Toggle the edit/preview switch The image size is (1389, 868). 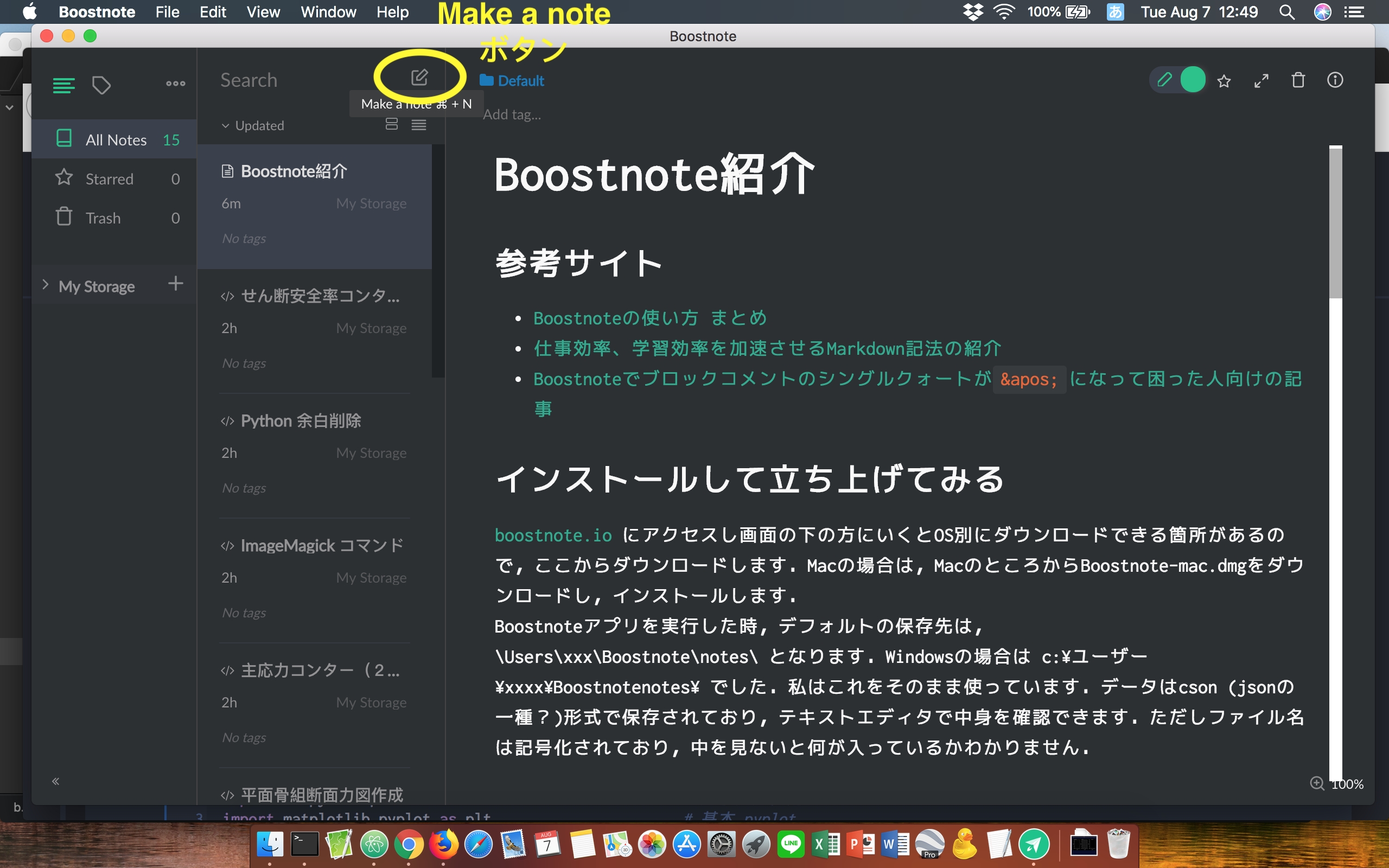click(x=1178, y=80)
